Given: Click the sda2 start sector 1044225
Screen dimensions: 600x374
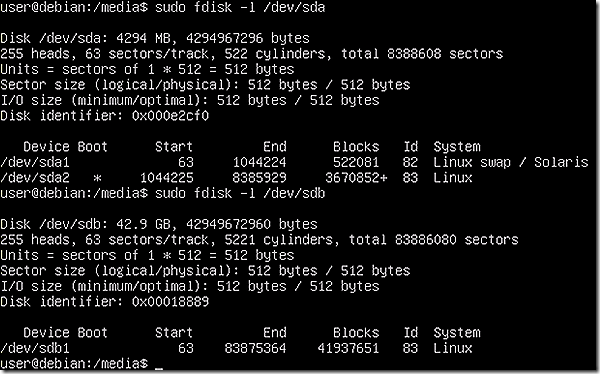Looking at the screenshot, I should point(166,178).
